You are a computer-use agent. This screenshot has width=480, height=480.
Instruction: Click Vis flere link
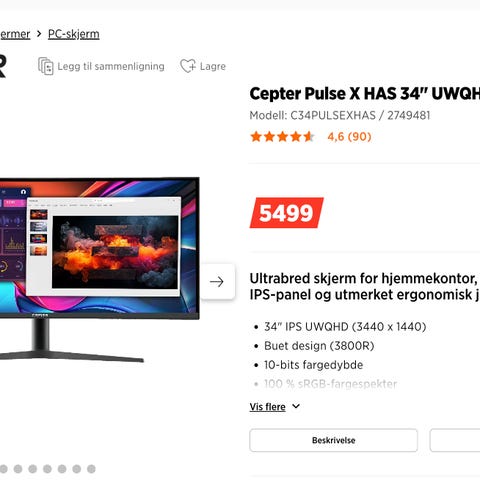(267, 407)
